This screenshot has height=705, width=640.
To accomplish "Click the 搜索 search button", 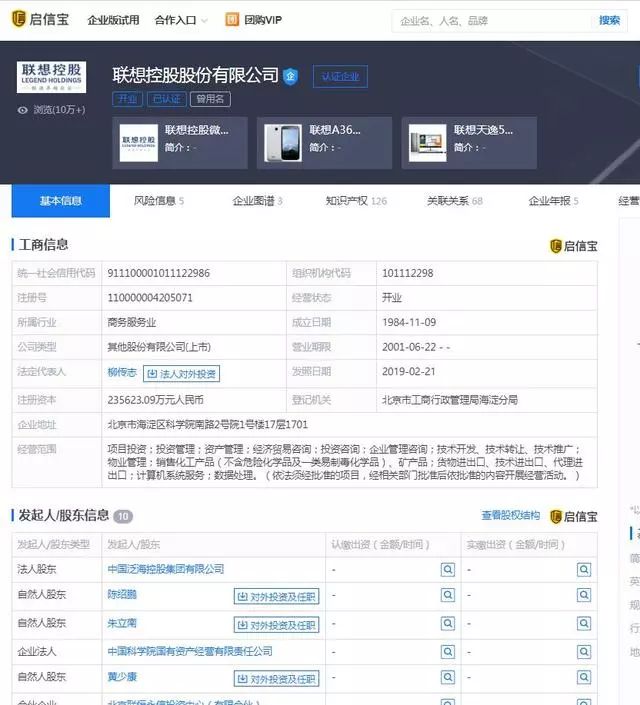I will coord(609,21).
